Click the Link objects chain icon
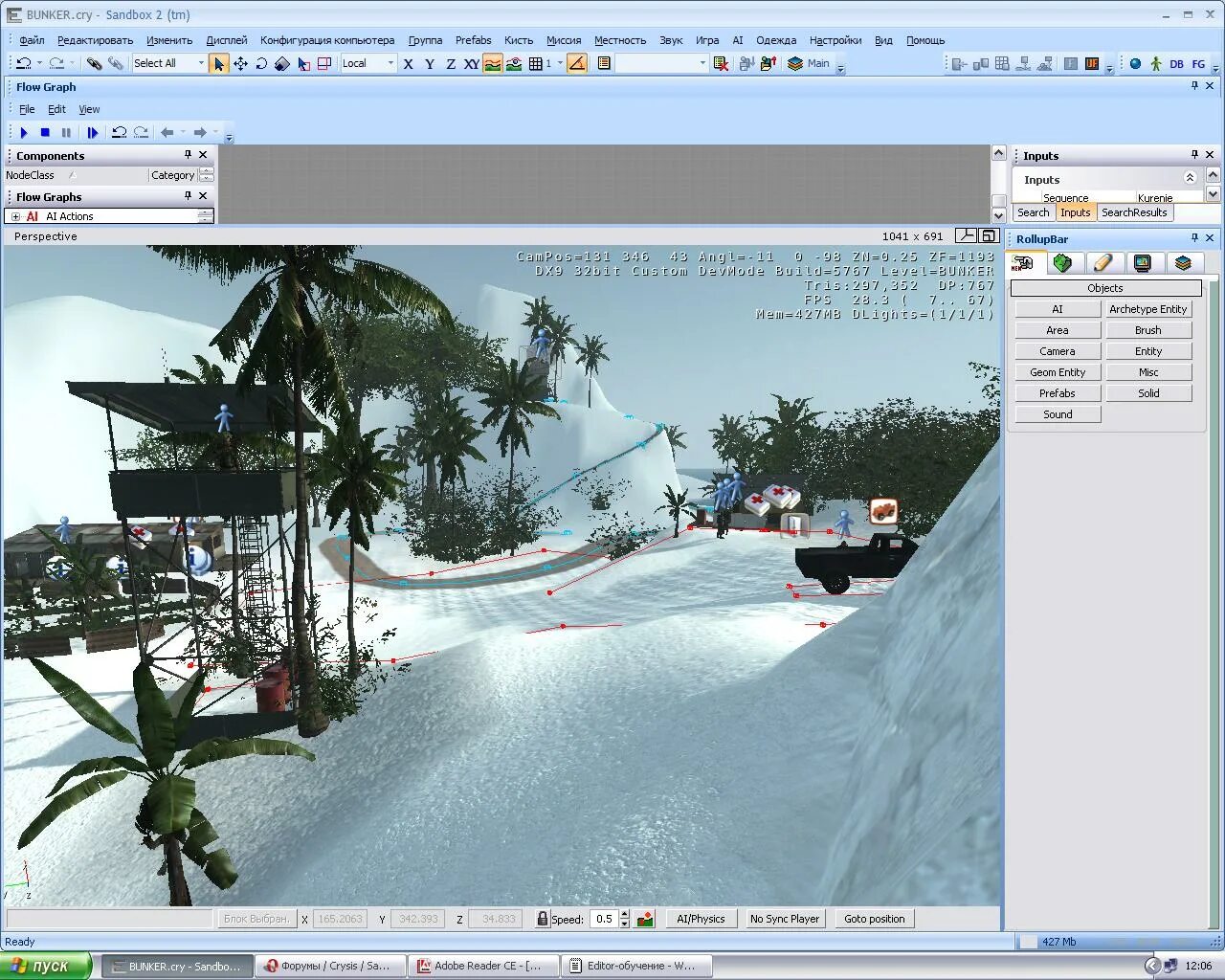 click(x=94, y=63)
